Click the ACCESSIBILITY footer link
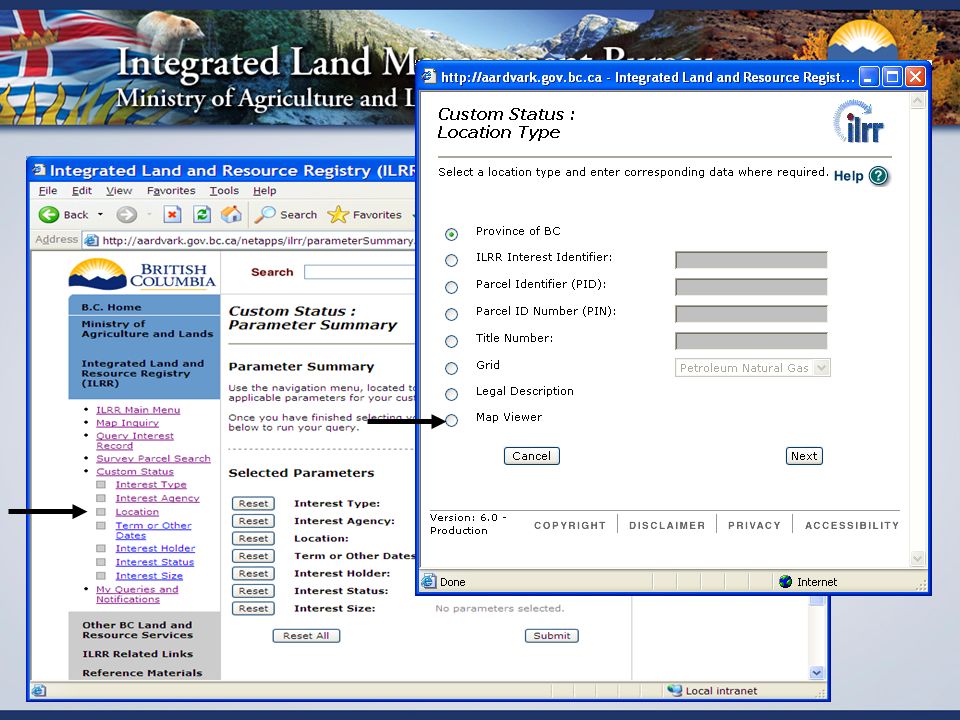The height and width of the screenshot is (720, 960). [852, 525]
